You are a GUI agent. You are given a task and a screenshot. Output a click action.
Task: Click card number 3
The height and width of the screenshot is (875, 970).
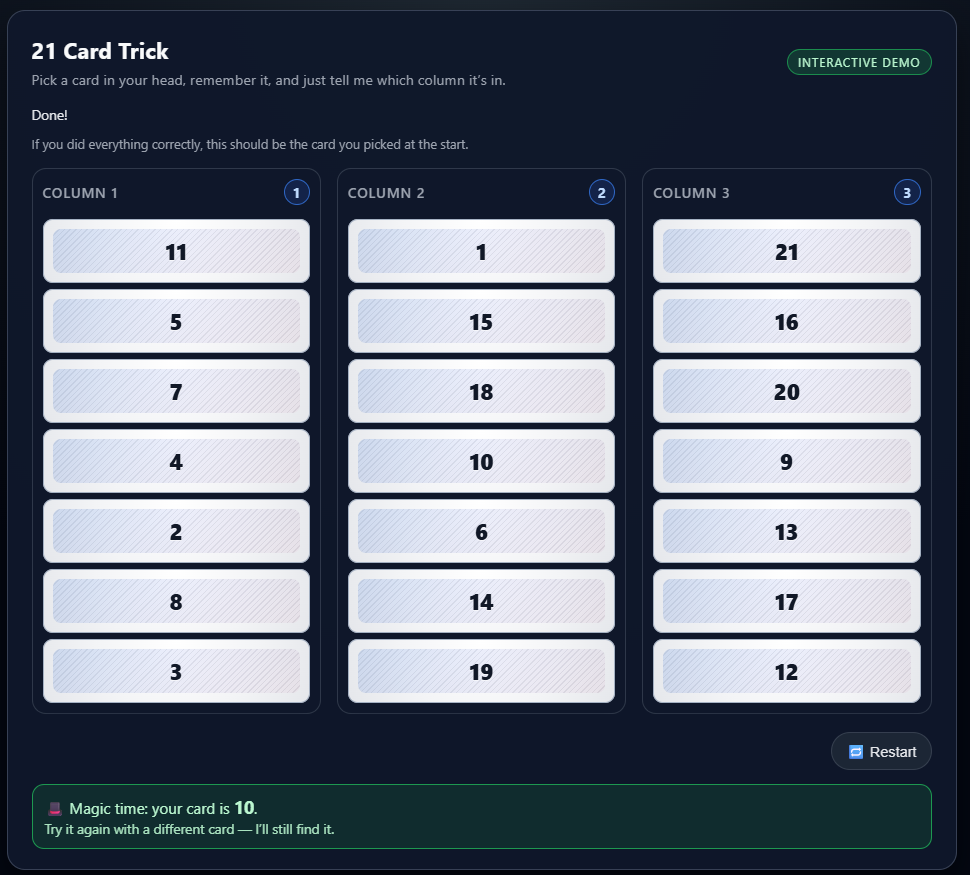(x=176, y=672)
